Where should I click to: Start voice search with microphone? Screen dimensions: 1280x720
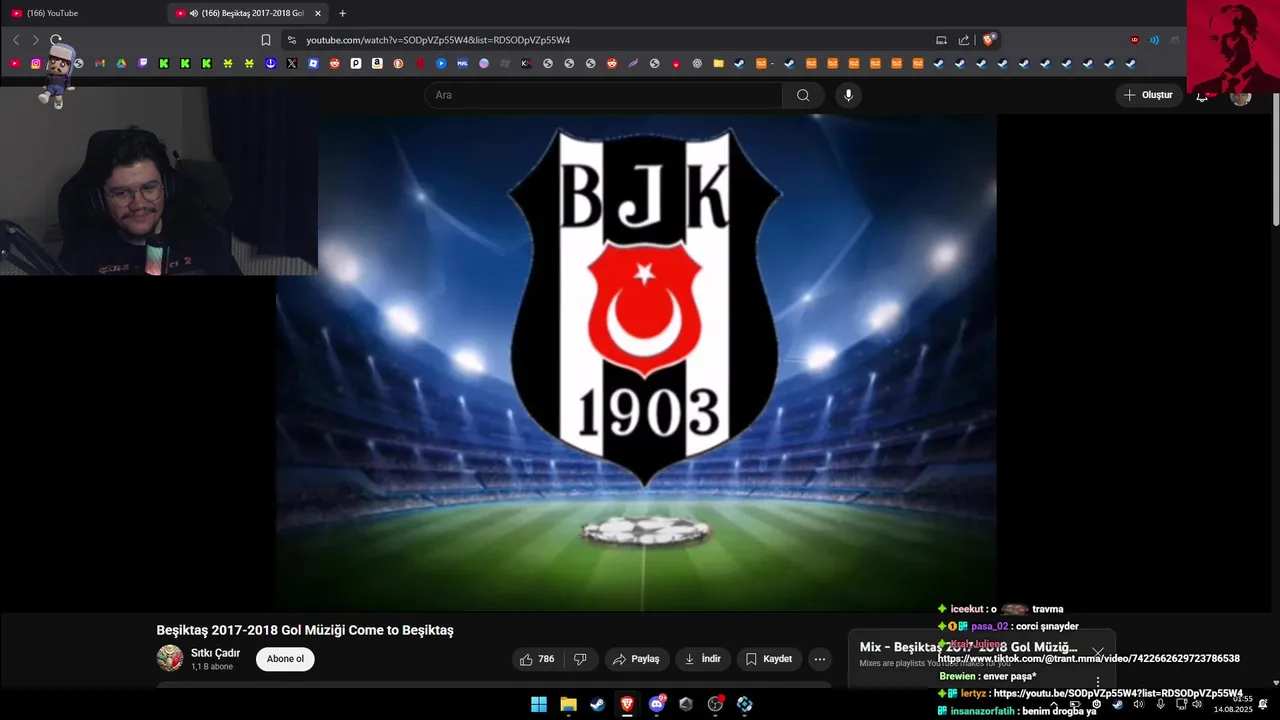[x=848, y=95]
